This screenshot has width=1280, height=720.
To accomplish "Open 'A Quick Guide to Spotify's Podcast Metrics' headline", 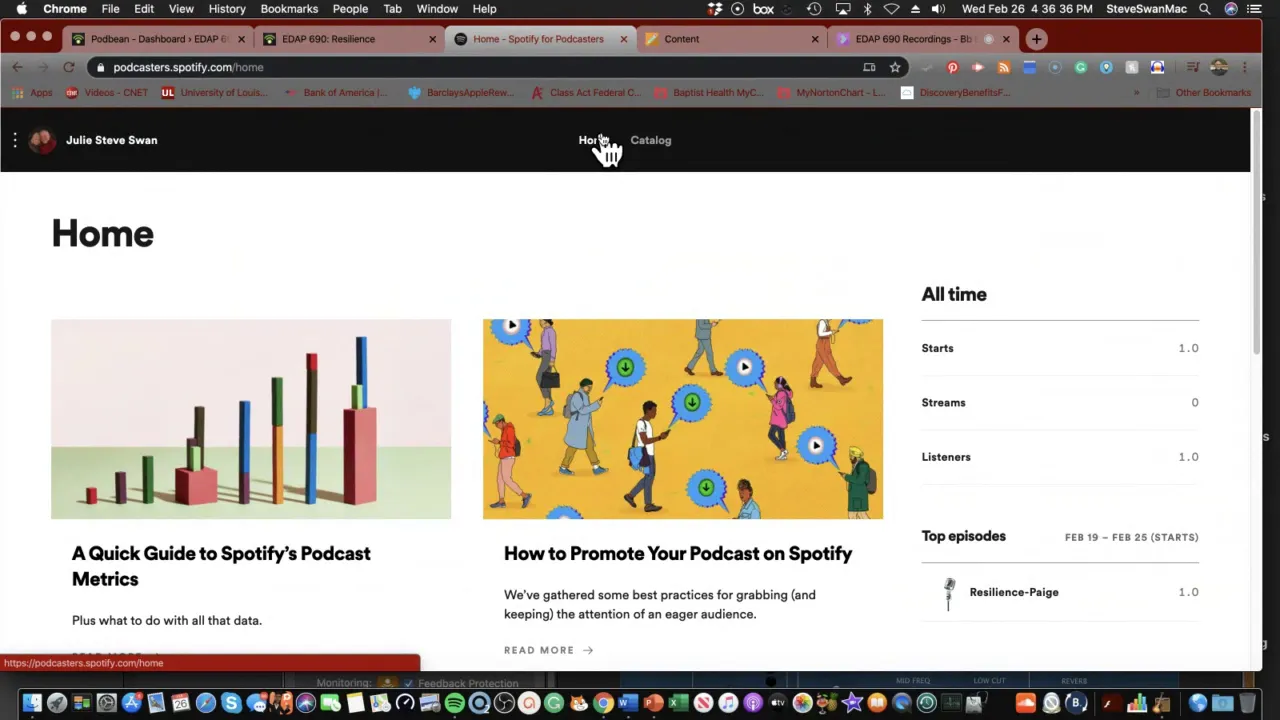I will tap(221, 566).
